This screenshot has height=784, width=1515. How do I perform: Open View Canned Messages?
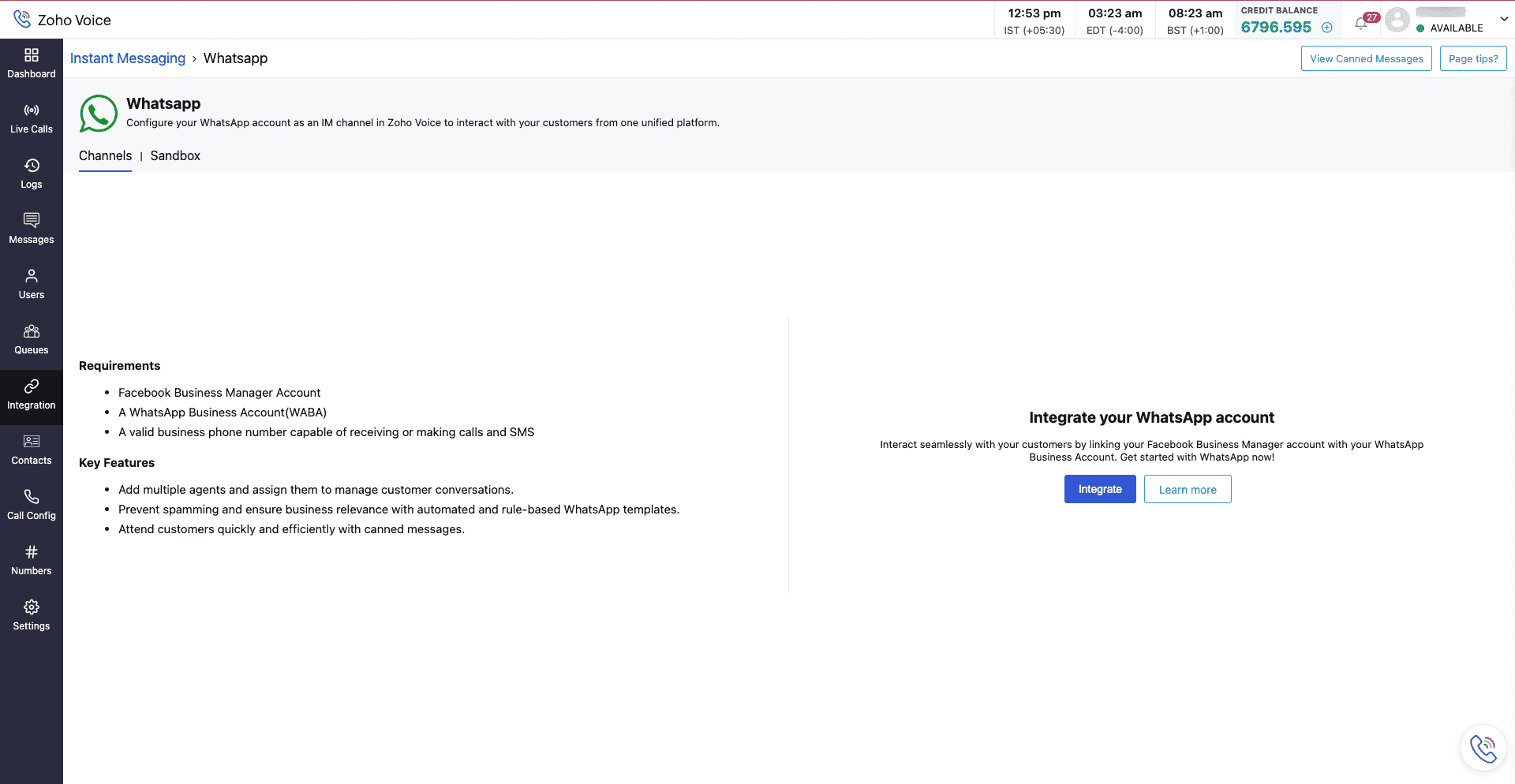point(1367,58)
